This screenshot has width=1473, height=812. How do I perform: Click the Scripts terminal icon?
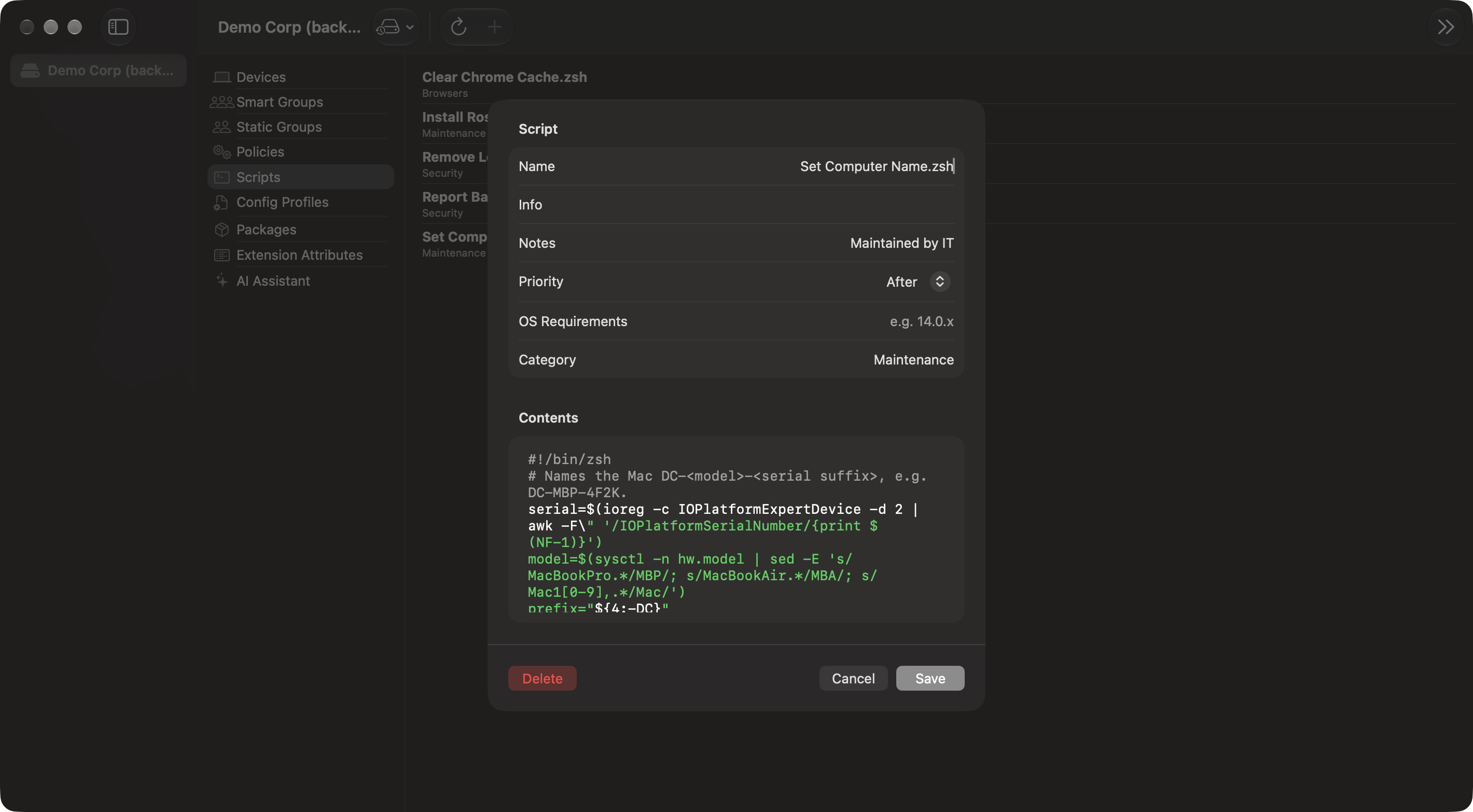click(x=222, y=177)
